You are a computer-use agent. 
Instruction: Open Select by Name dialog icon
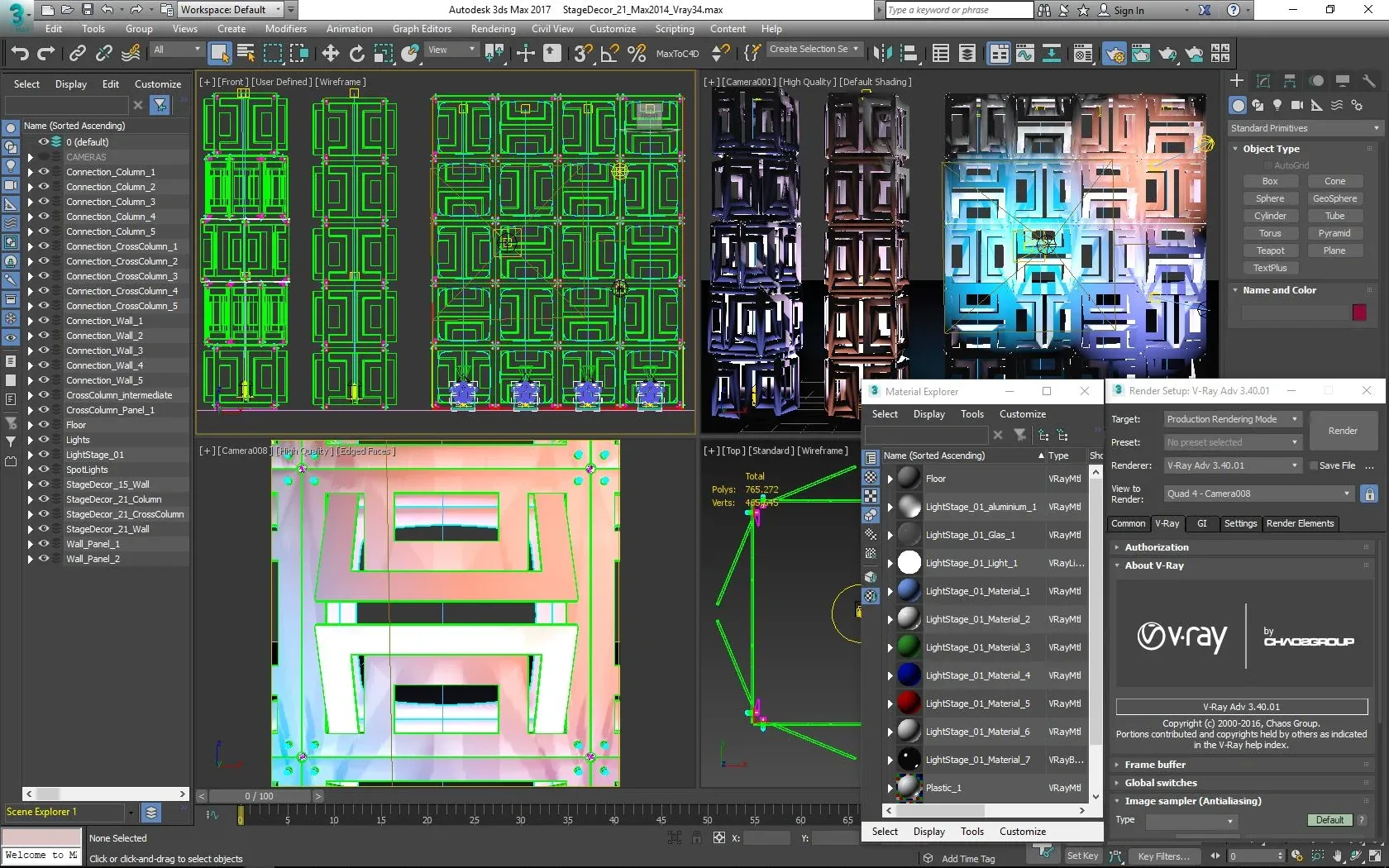tap(246, 54)
